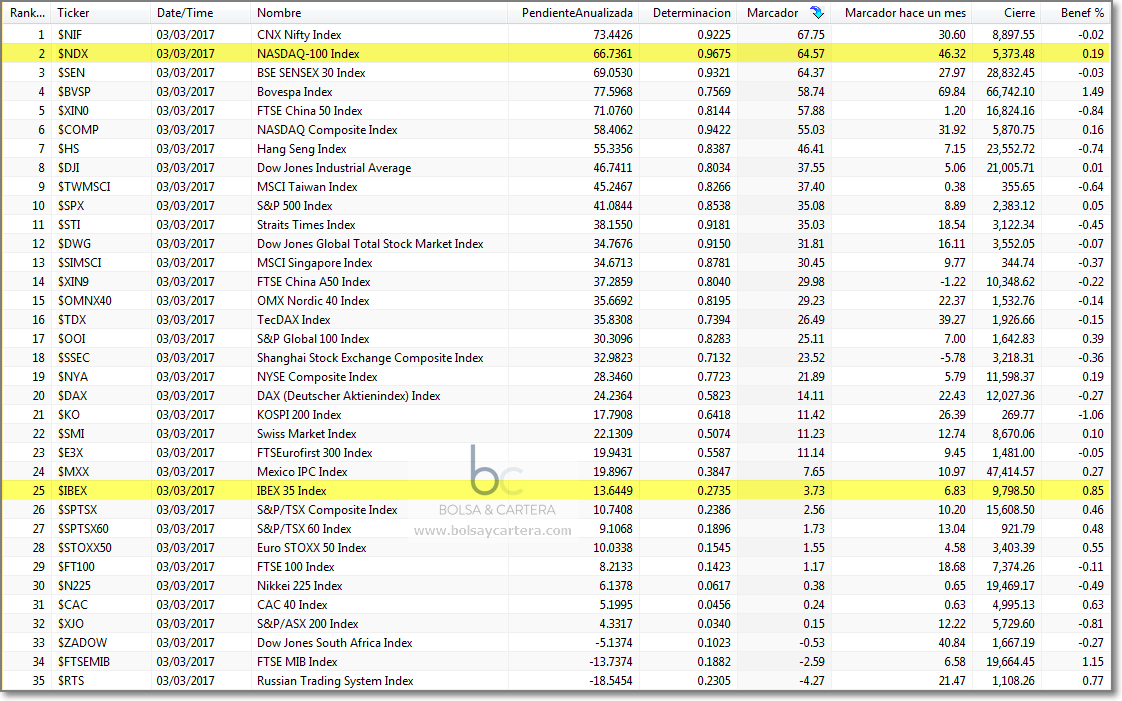
Task: Click the TecDAX Index name
Action: pyautogui.click(x=293, y=320)
